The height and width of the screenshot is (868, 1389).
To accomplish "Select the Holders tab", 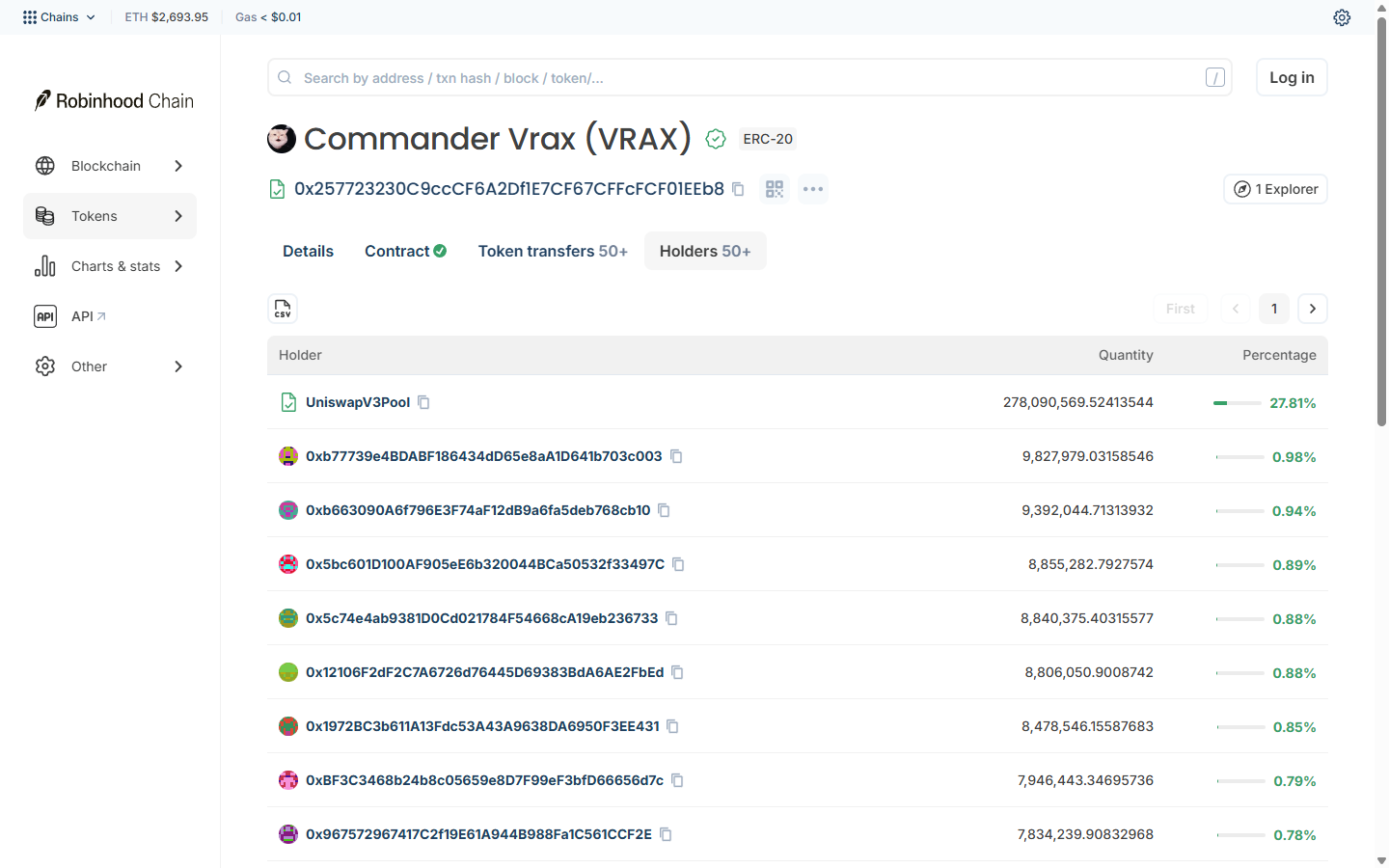I will [x=705, y=251].
